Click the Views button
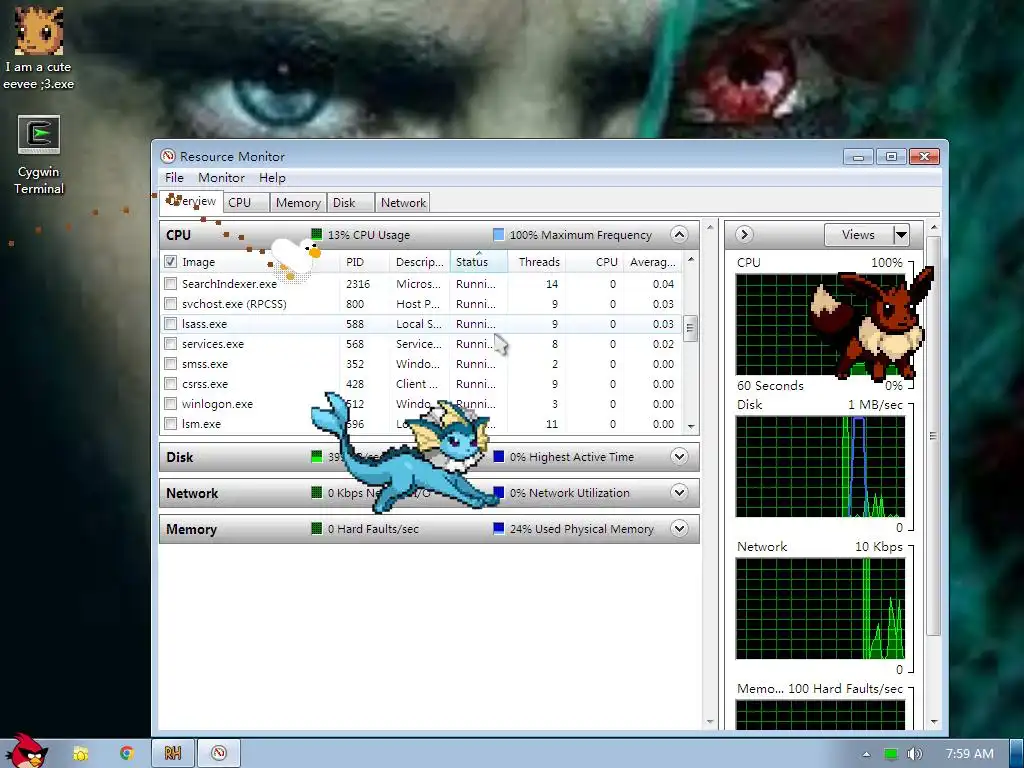 (858, 234)
